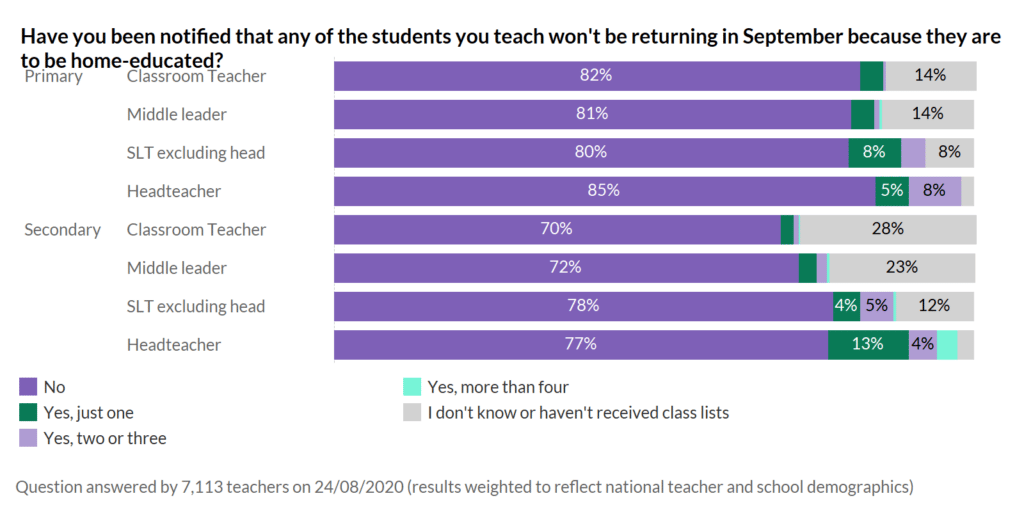Click the 'Yes, more than four' legend label
The width and height of the screenshot is (1024, 512).
pos(498,387)
